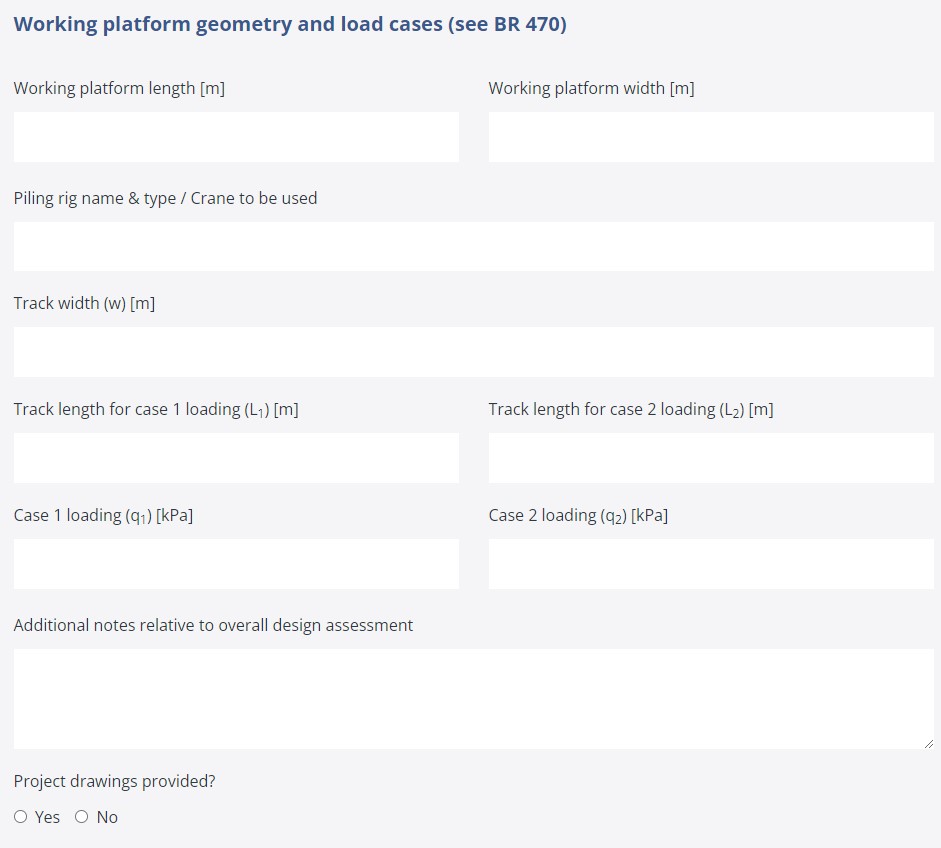Click the 'Working platform geometry and load cases' heading

tap(290, 24)
